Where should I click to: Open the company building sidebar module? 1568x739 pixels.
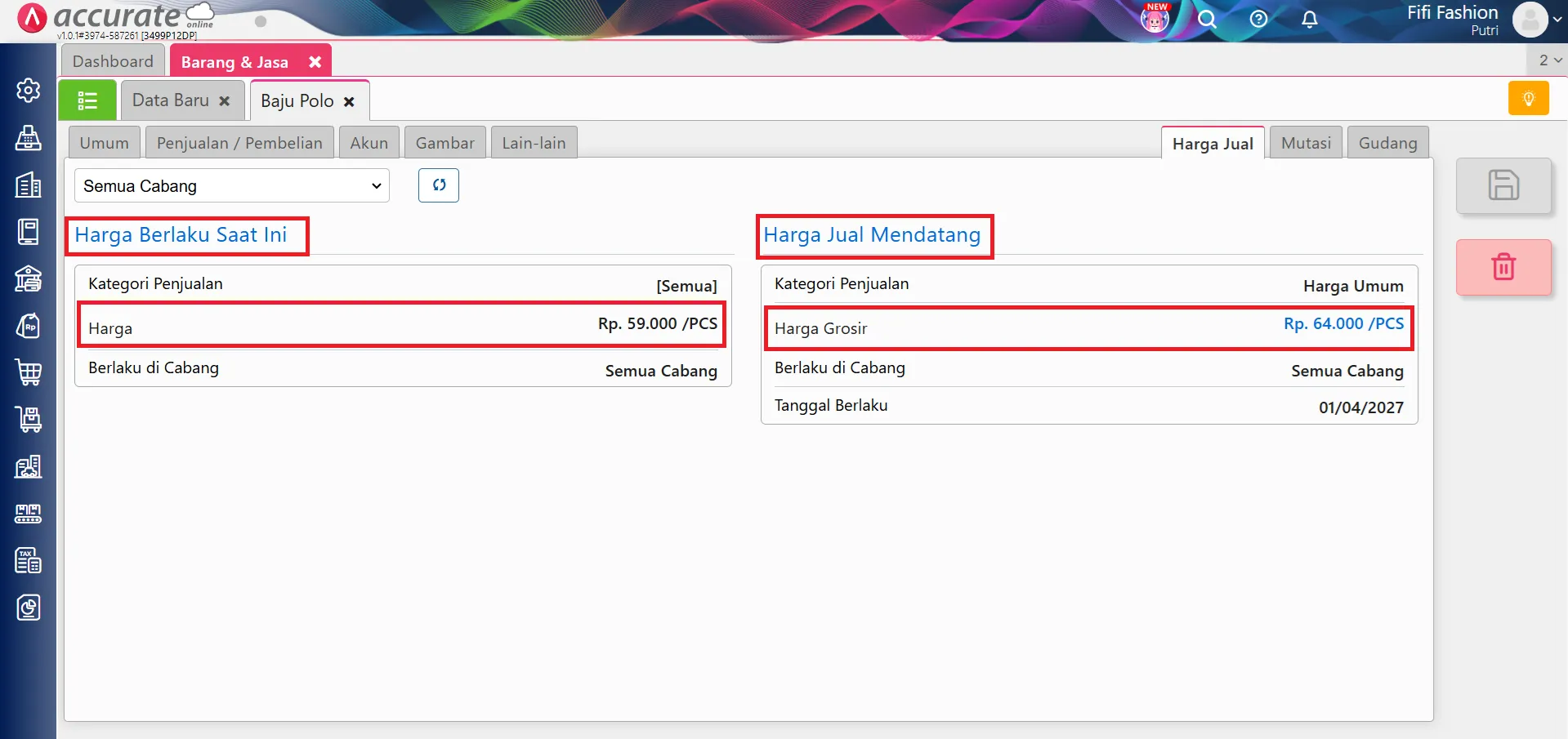pos(29,185)
